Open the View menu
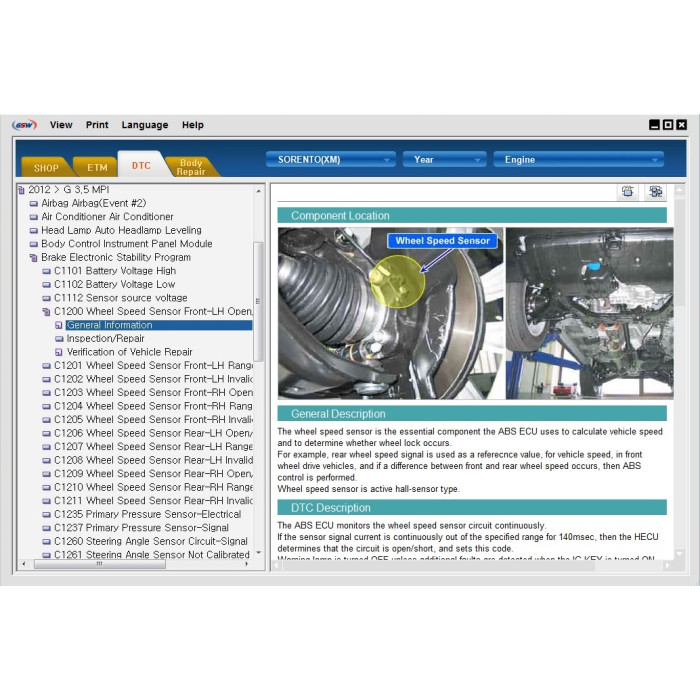Viewport: 700px width, 700px height. point(61,125)
